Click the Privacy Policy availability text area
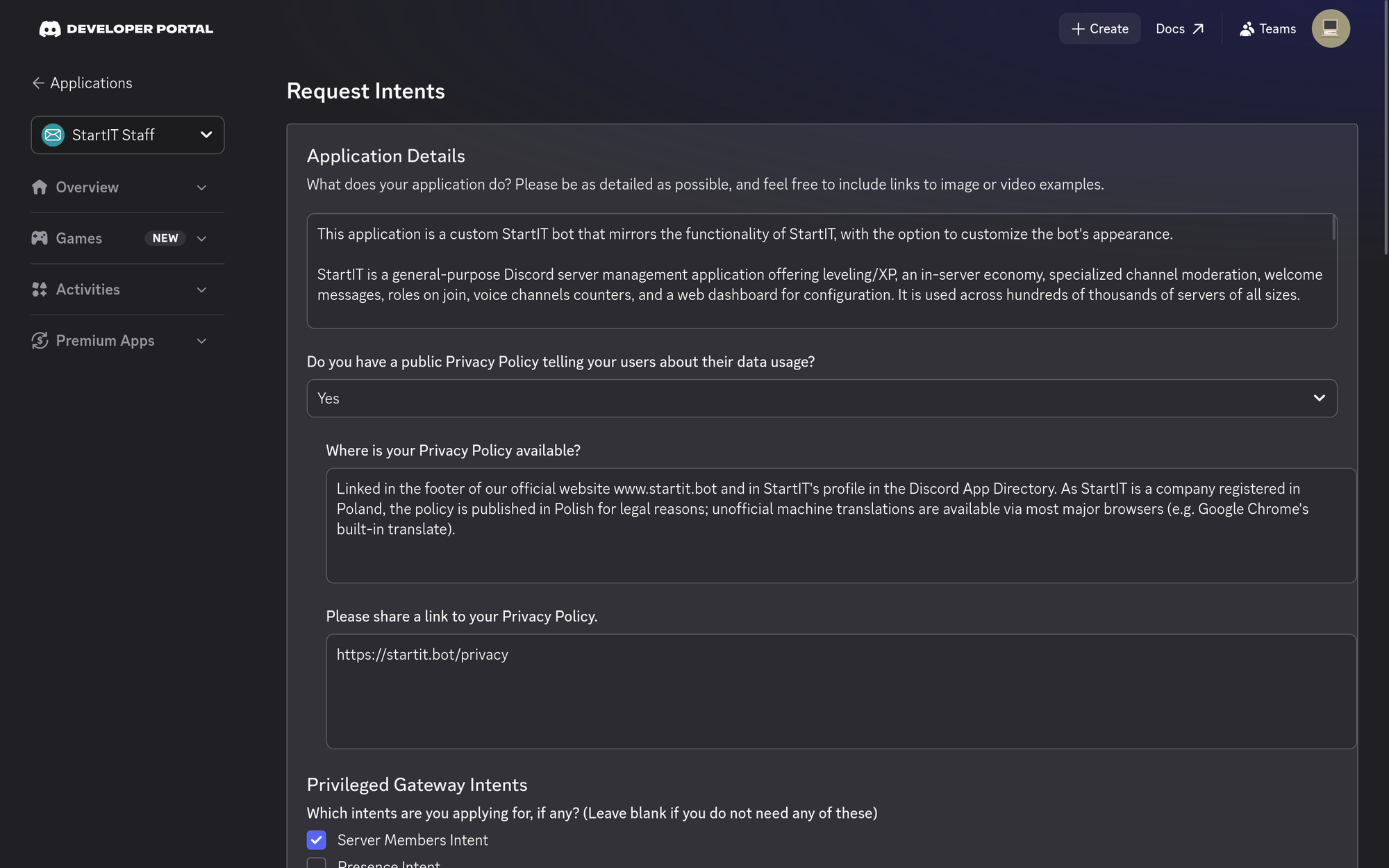Viewport: 1389px width, 868px height. click(x=841, y=526)
